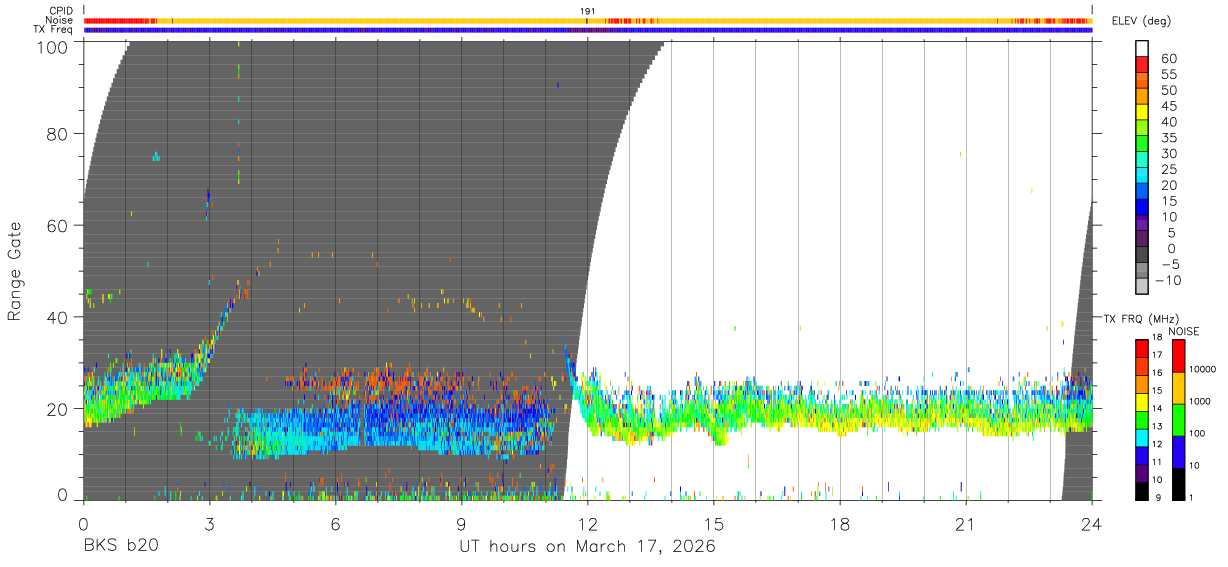This screenshot has width=1228, height=567.
Task: Pick the yellow 40–45 swatch in ELEV color bar
Action: (1143, 114)
